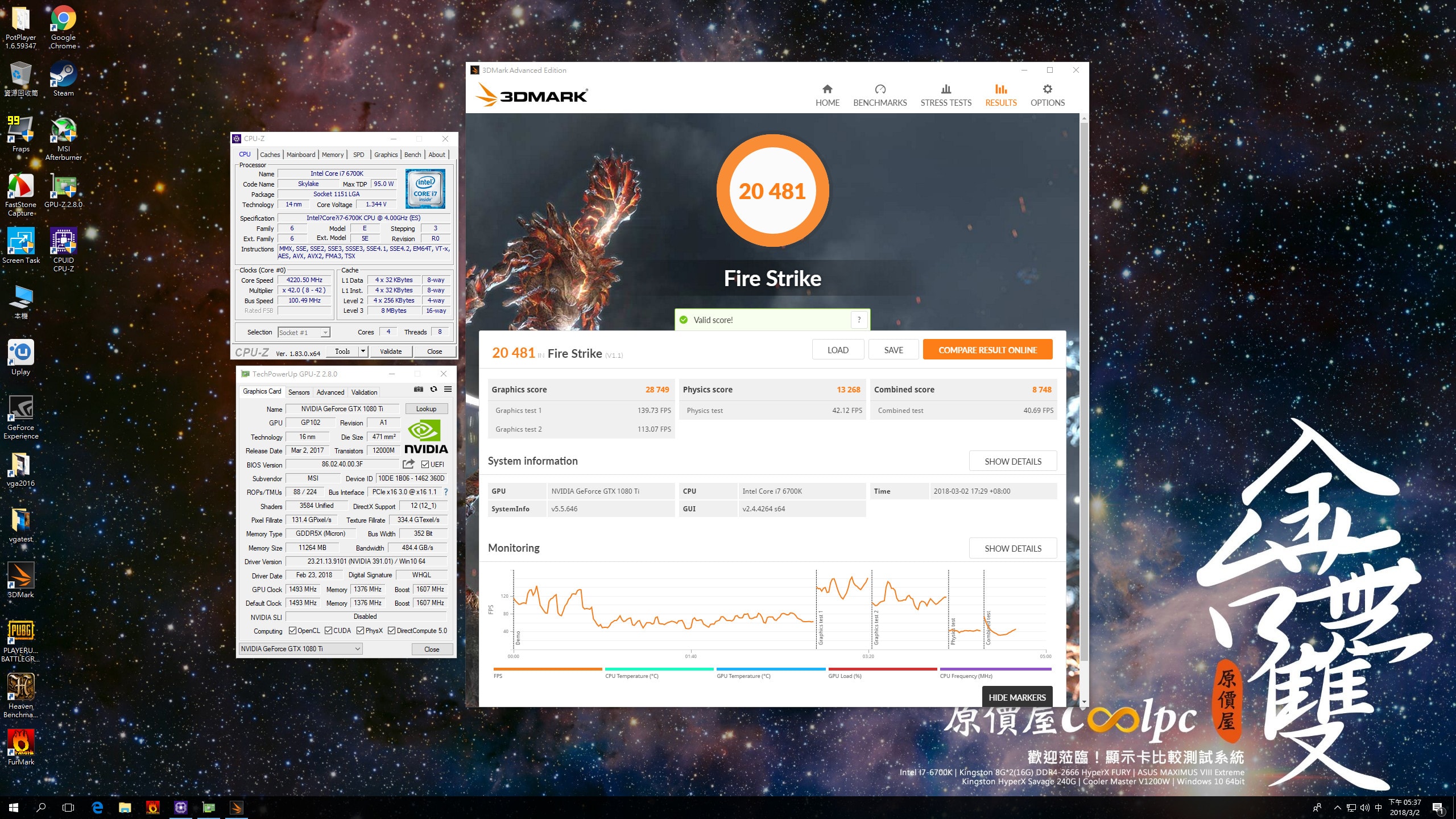Select the 3DMark desktop shortcut
This screenshot has width=1456, height=819.
pyautogui.click(x=21, y=580)
